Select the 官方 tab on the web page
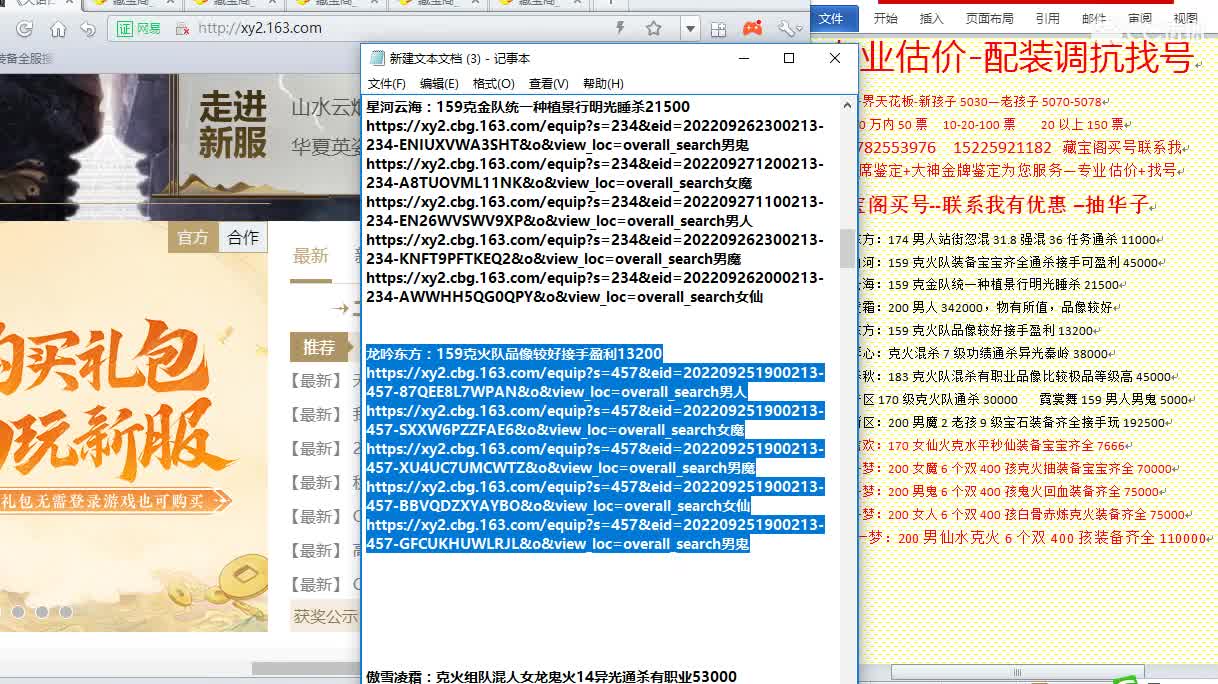Image resolution: width=1218 pixels, height=684 pixels. coord(193,237)
